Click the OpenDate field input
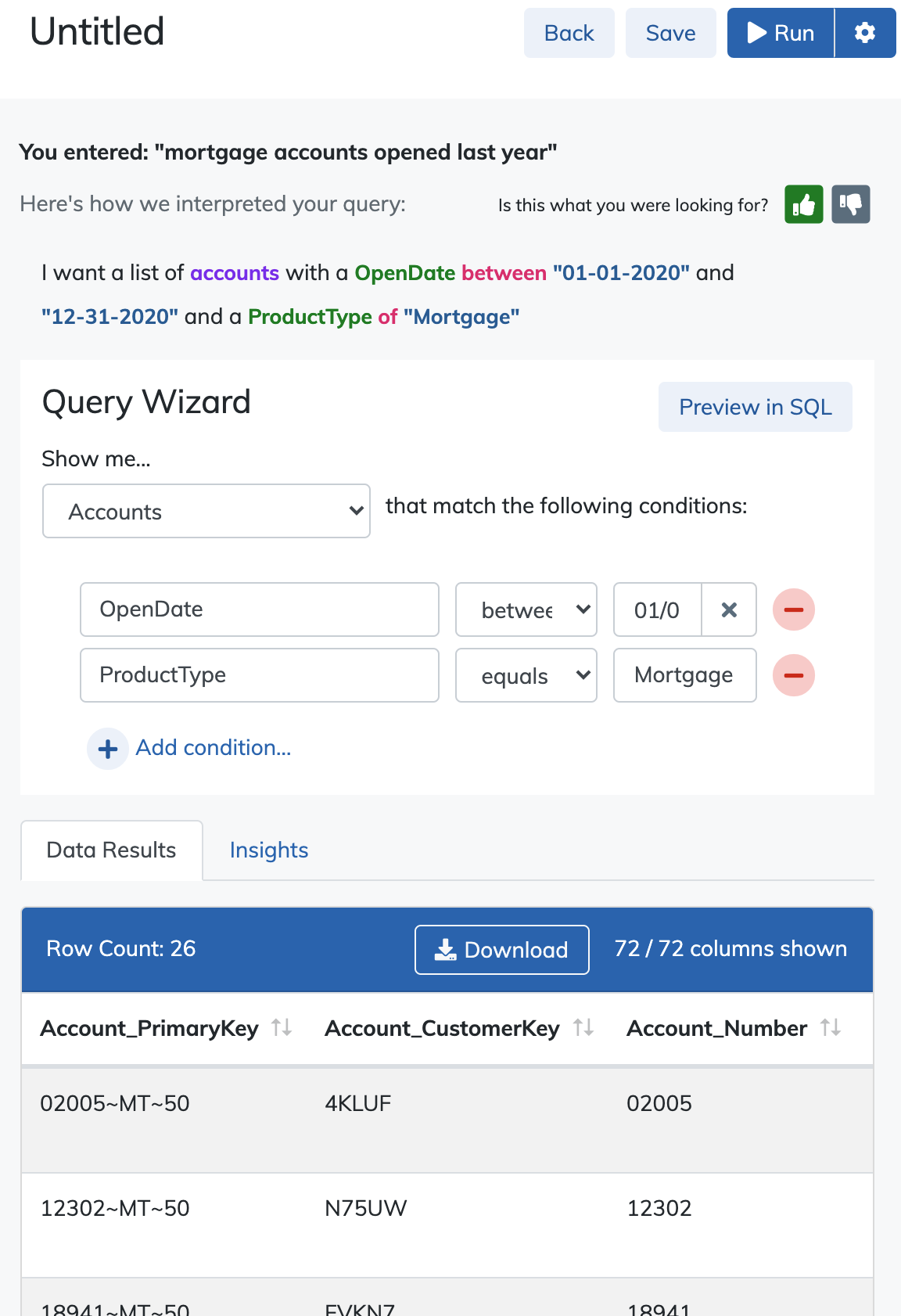Screen dimensions: 901x1316 [260, 609]
